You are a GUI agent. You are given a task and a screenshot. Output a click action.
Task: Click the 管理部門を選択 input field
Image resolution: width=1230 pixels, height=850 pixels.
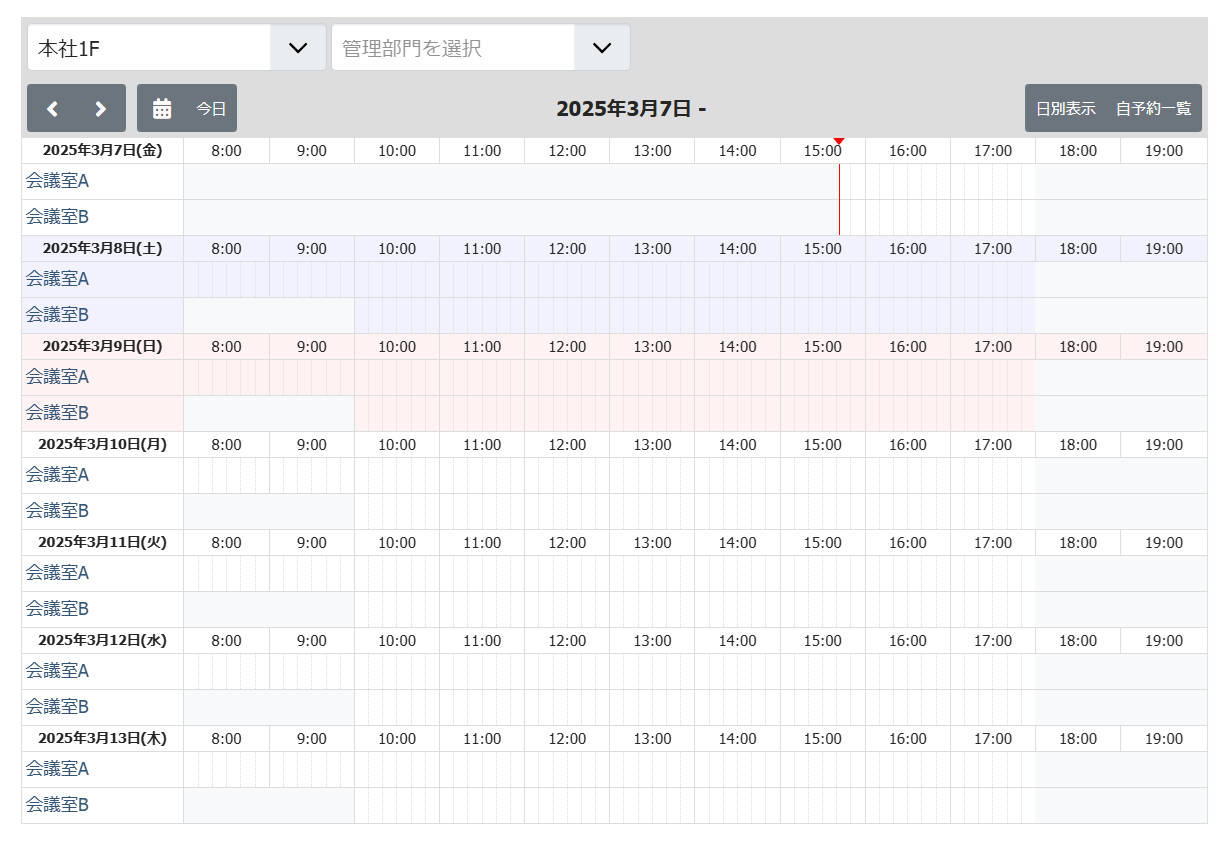coord(454,48)
